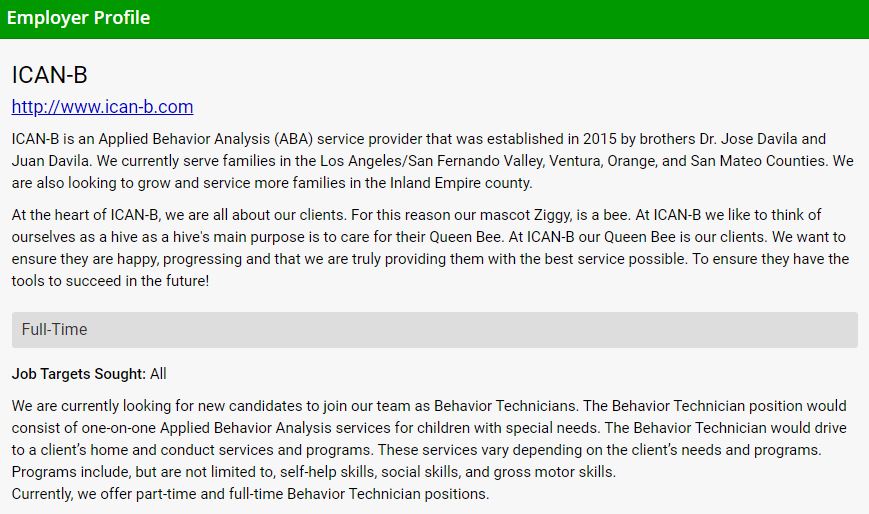Click the Job Targets Sought label
This screenshot has width=869, height=514.
pos(79,374)
